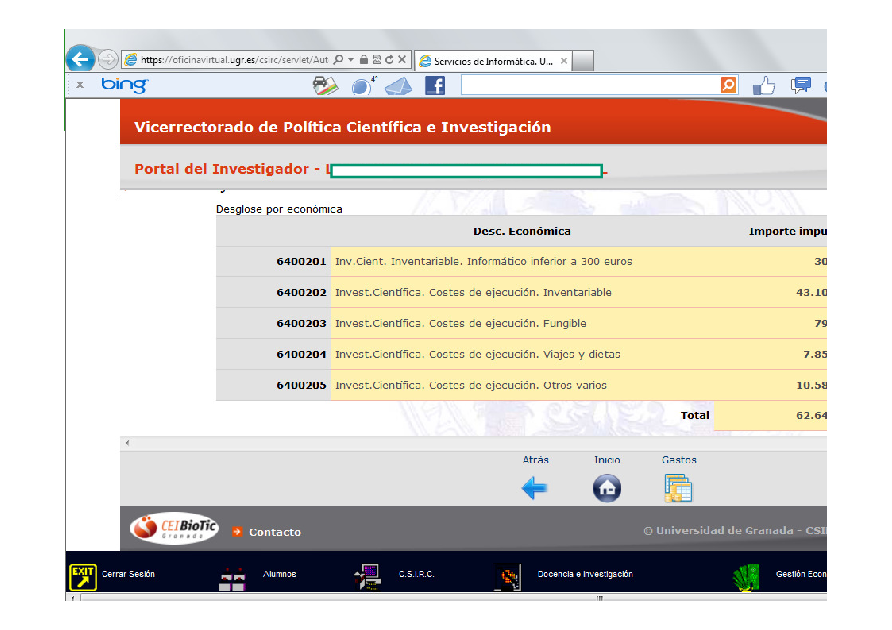Click the browser back button
The width and height of the screenshot is (892, 630).
[x=80, y=59]
